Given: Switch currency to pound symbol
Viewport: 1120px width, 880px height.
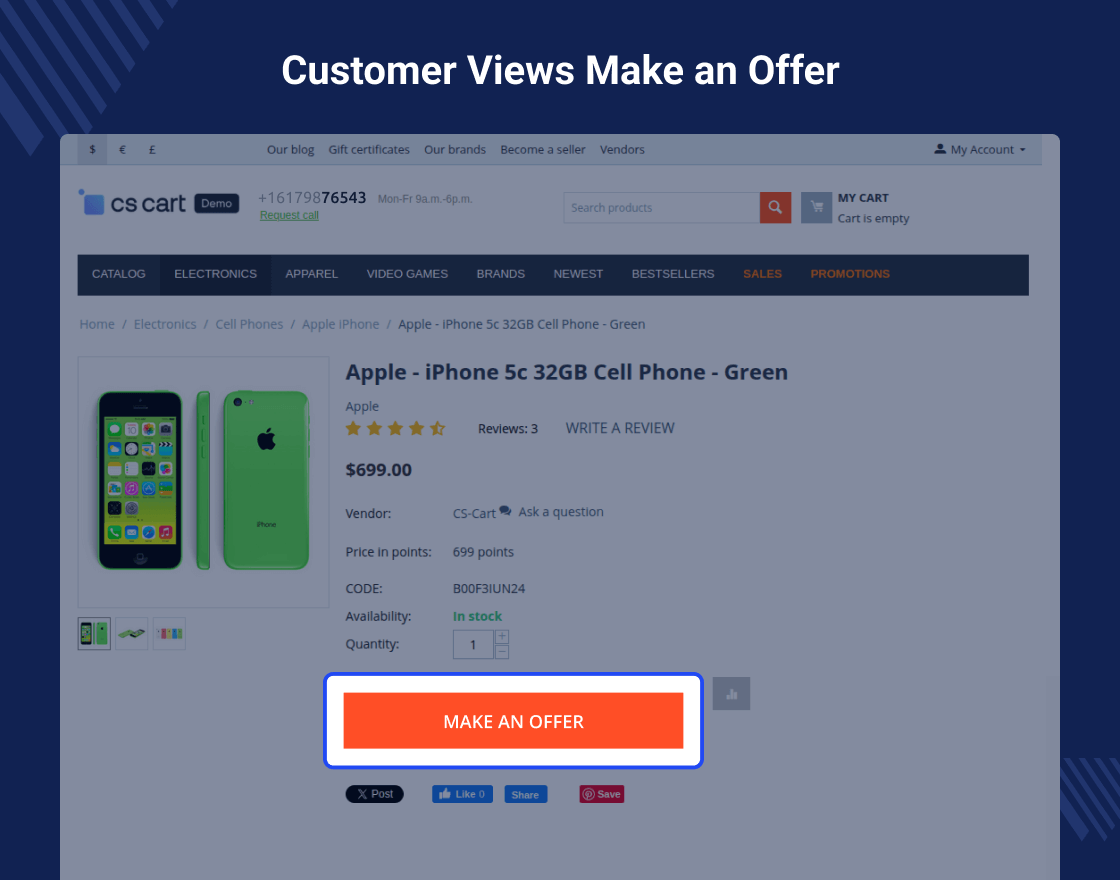Looking at the screenshot, I should tap(152, 149).
